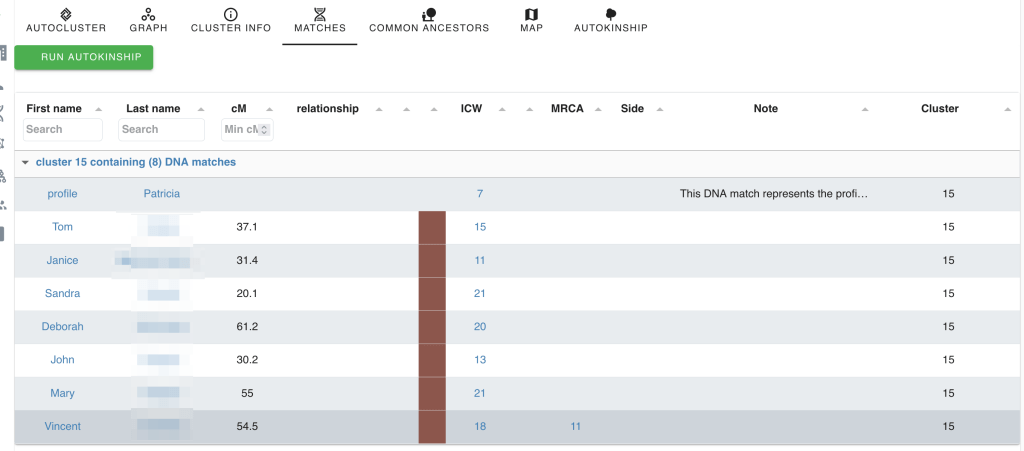Image resolution: width=1024 pixels, height=451 pixels.
Task: Click the Last name search box
Action: tap(161, 129)
